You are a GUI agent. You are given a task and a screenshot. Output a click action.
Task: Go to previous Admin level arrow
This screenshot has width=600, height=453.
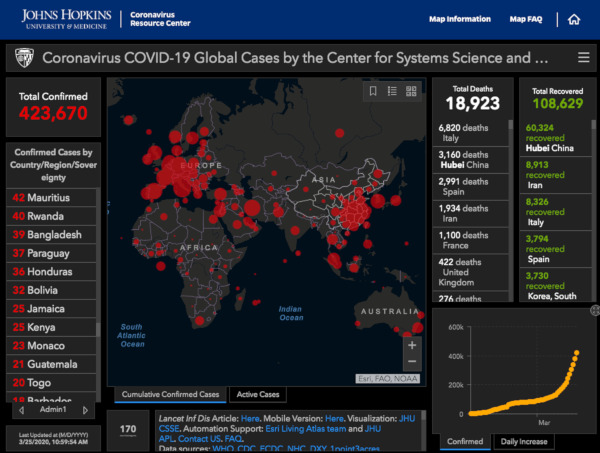(x=21, y=410)
